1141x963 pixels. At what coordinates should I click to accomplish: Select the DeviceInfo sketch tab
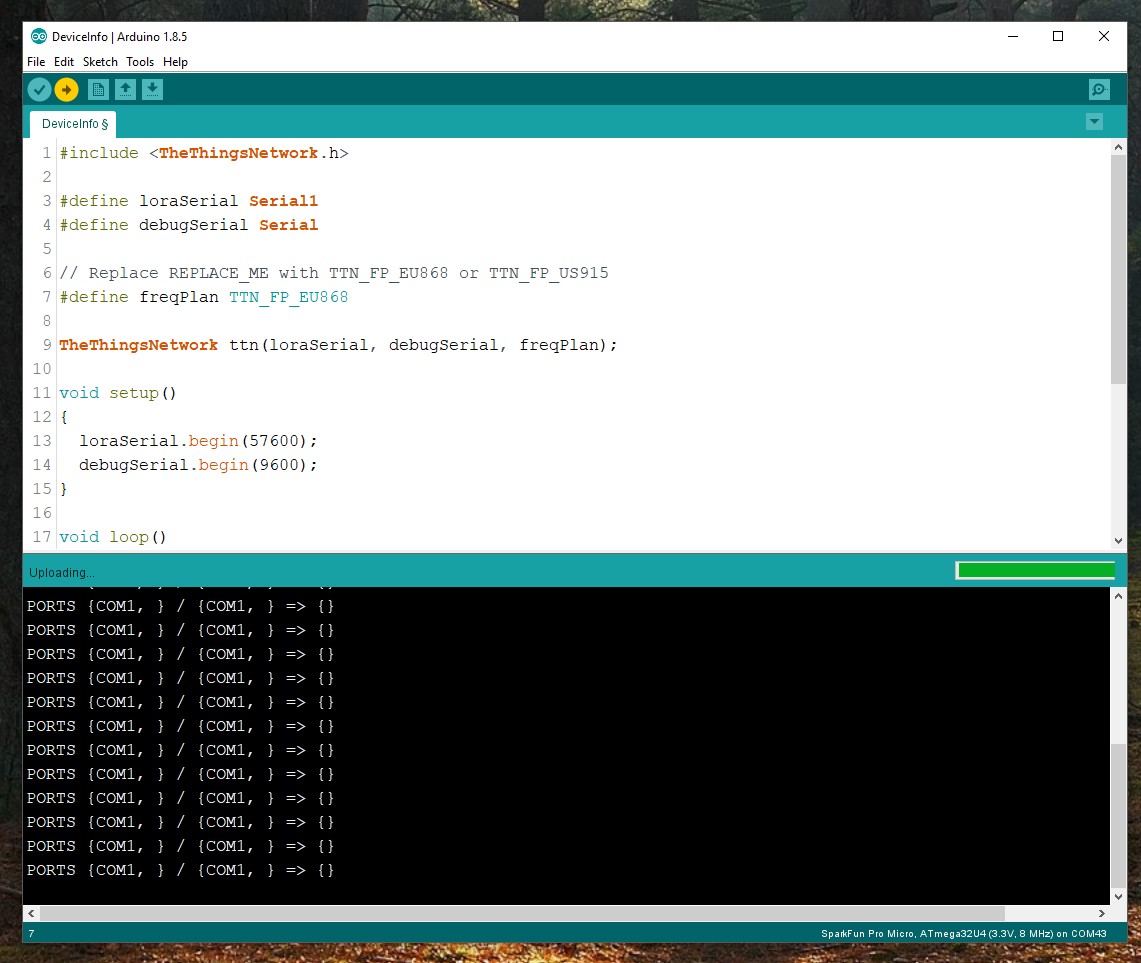[73, 124]
